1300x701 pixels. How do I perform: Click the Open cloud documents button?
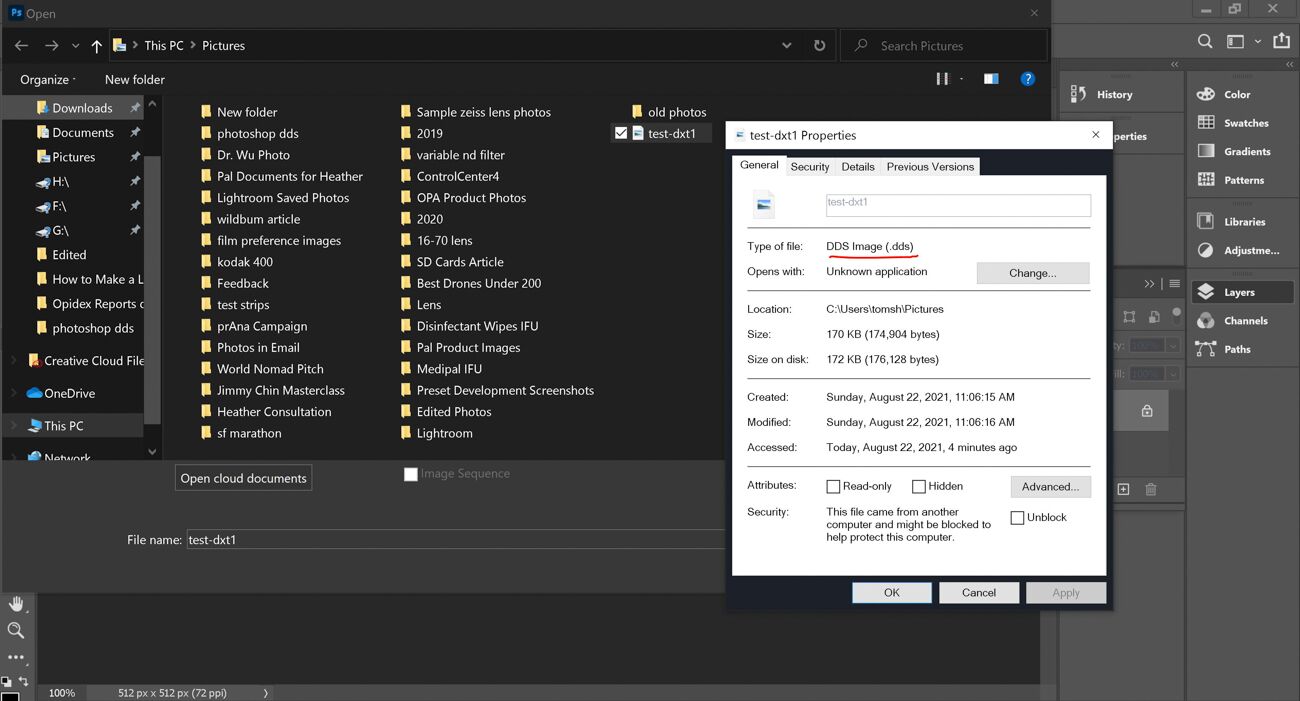point(243,478)
